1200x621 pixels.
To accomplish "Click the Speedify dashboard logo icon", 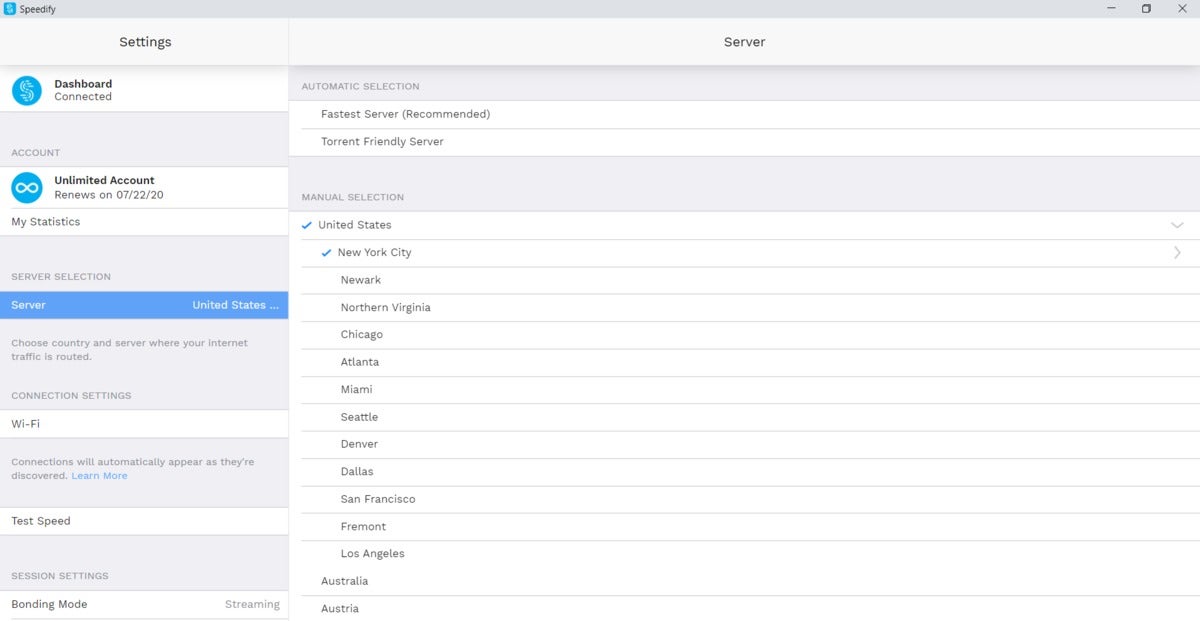I will pyautogui.click(x=27, y=90).
